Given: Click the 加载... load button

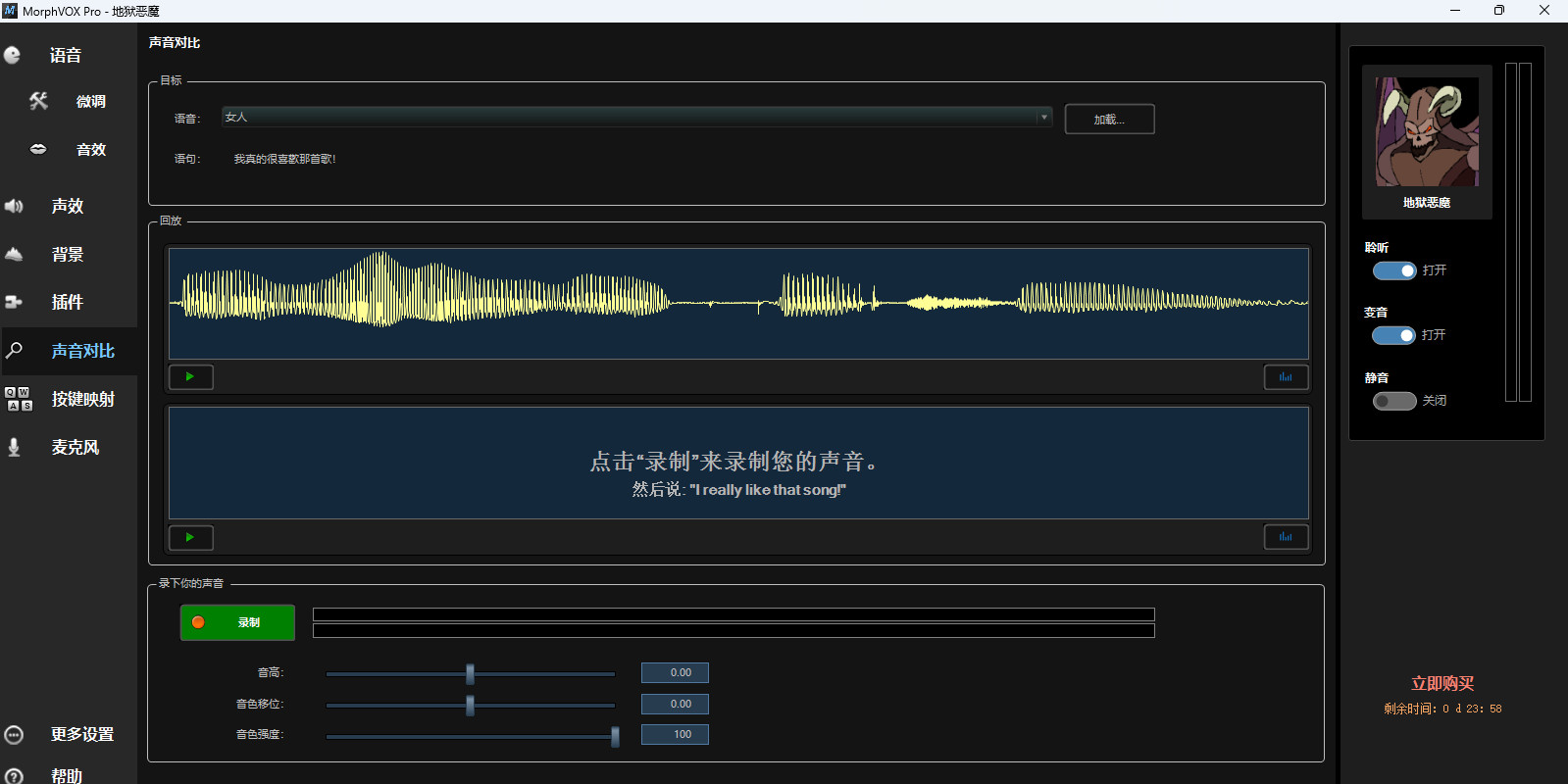Looking at the screenshot, I should (1109, 120).
